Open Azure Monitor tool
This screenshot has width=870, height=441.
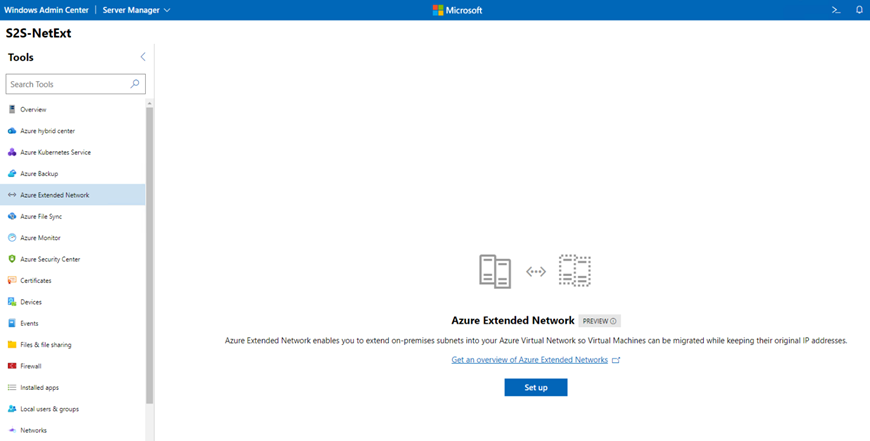point(73,237)
